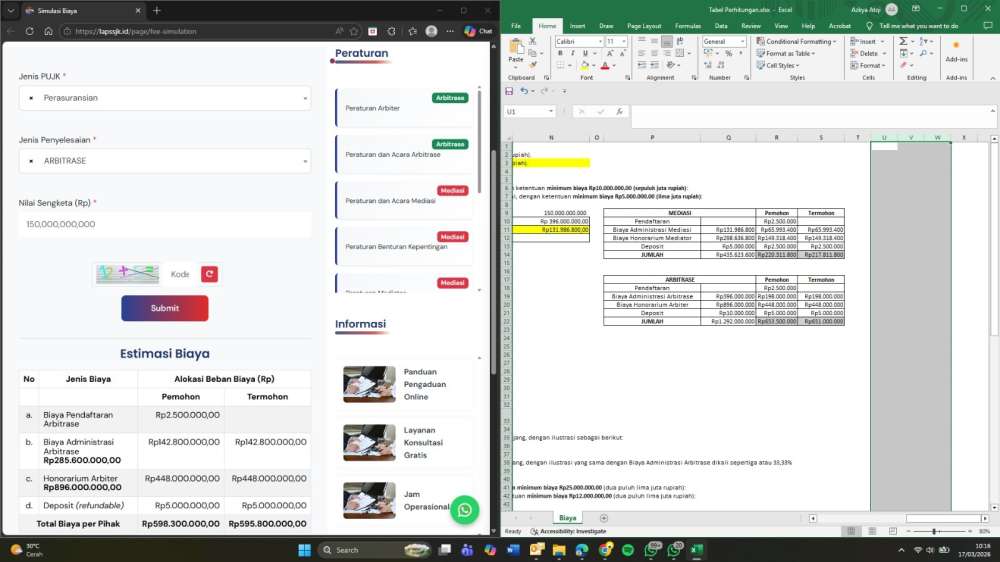The width and height of the screenshot is (1000, 562).
Task: Switch to the Formulas ribbon tab
Action: tap(688, 26)
